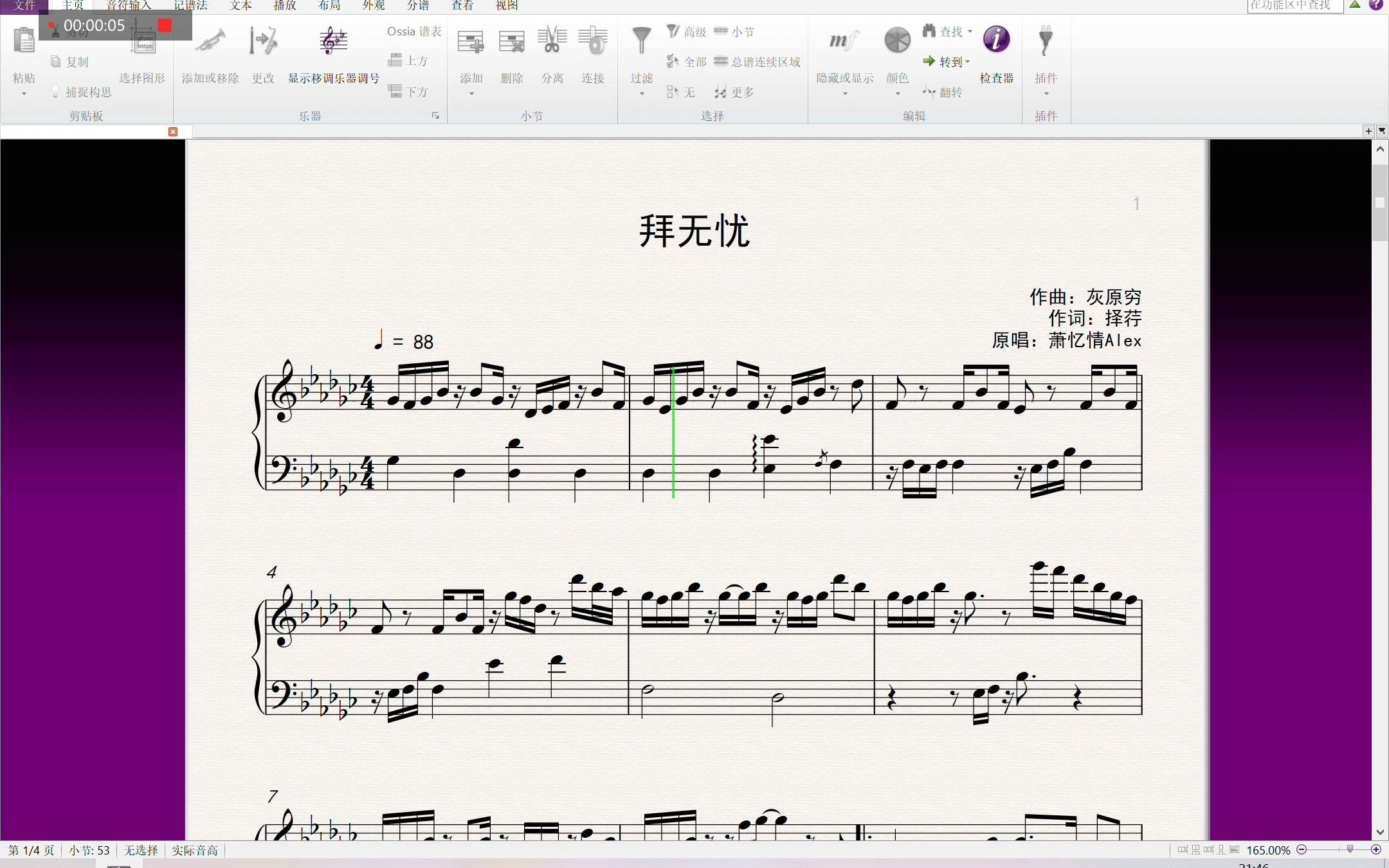Open the Inspector icon
Screen dimensions: 1389x868
point(996,40)
